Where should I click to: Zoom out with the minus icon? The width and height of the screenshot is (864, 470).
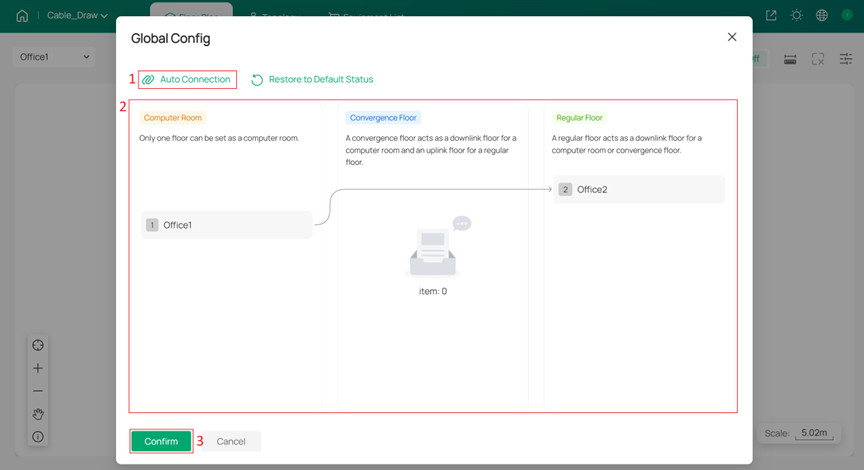point(38,391)
